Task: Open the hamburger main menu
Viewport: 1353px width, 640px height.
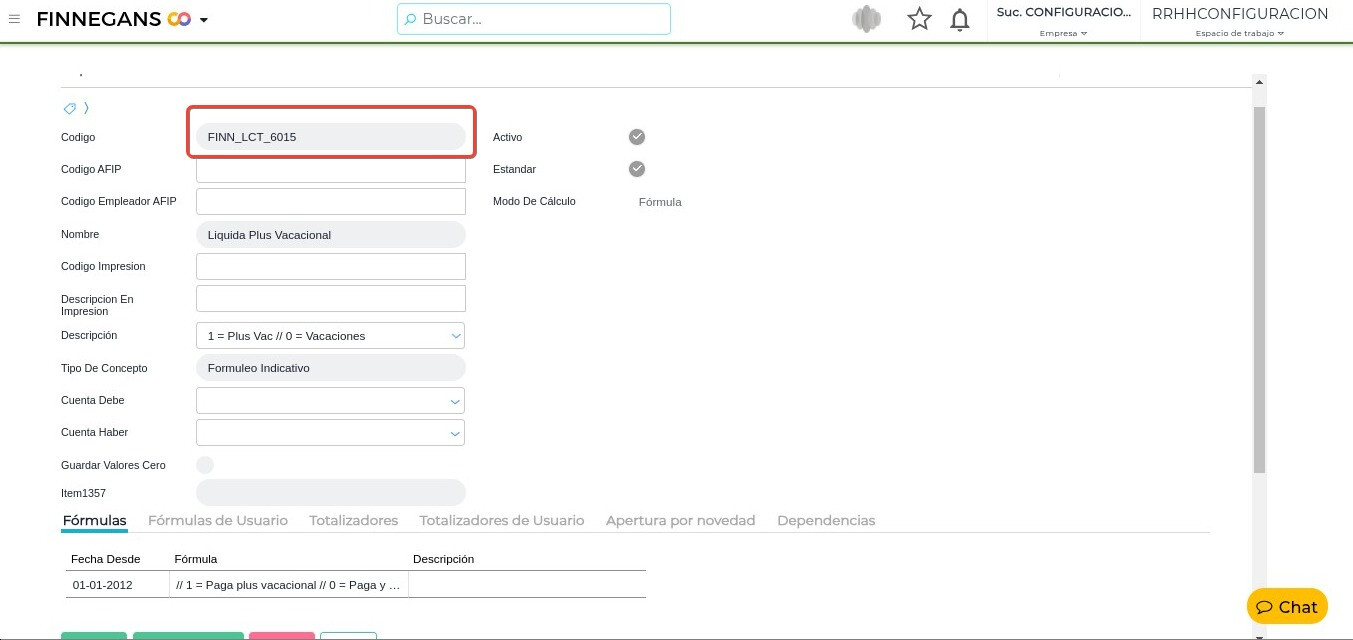Action: (14, 19)
